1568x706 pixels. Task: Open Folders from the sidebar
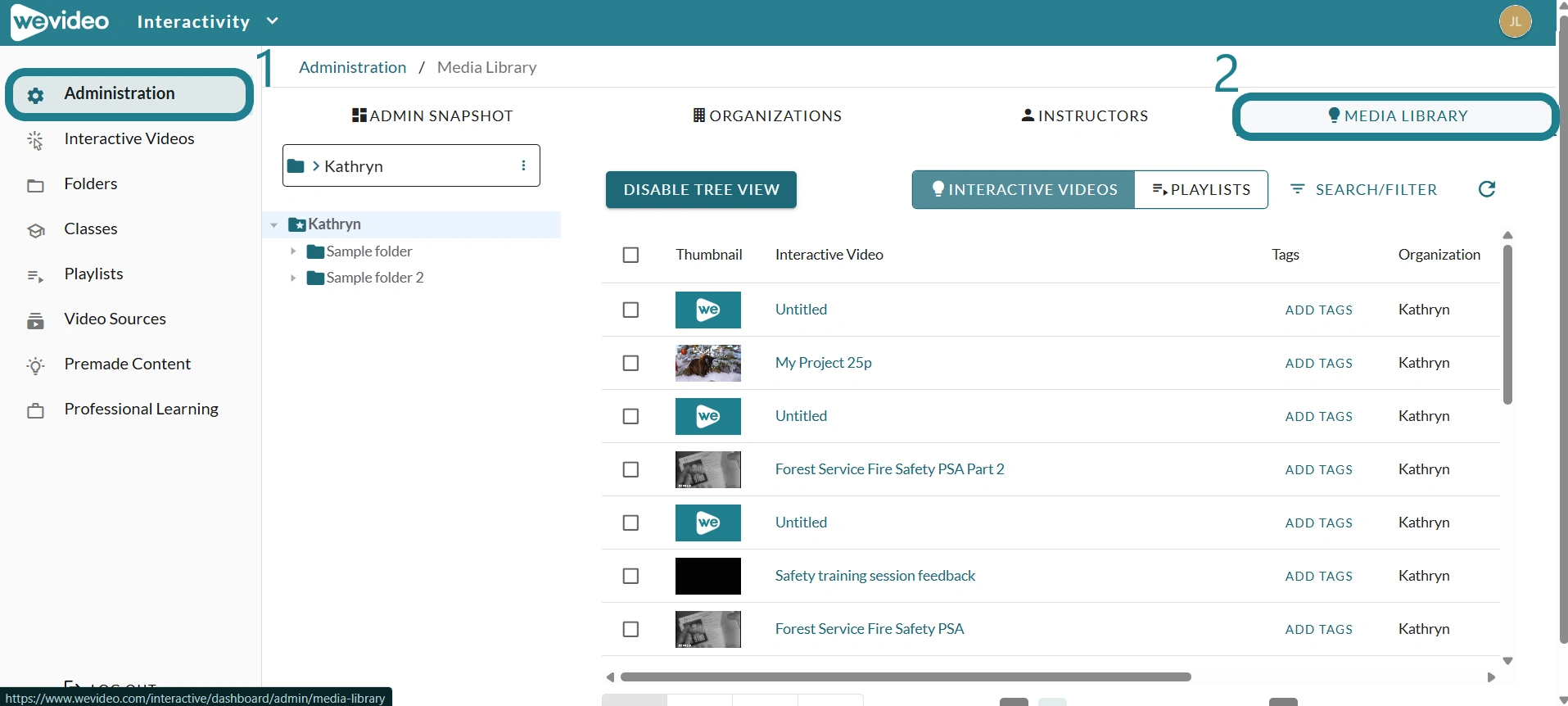(x=91, y=183)
